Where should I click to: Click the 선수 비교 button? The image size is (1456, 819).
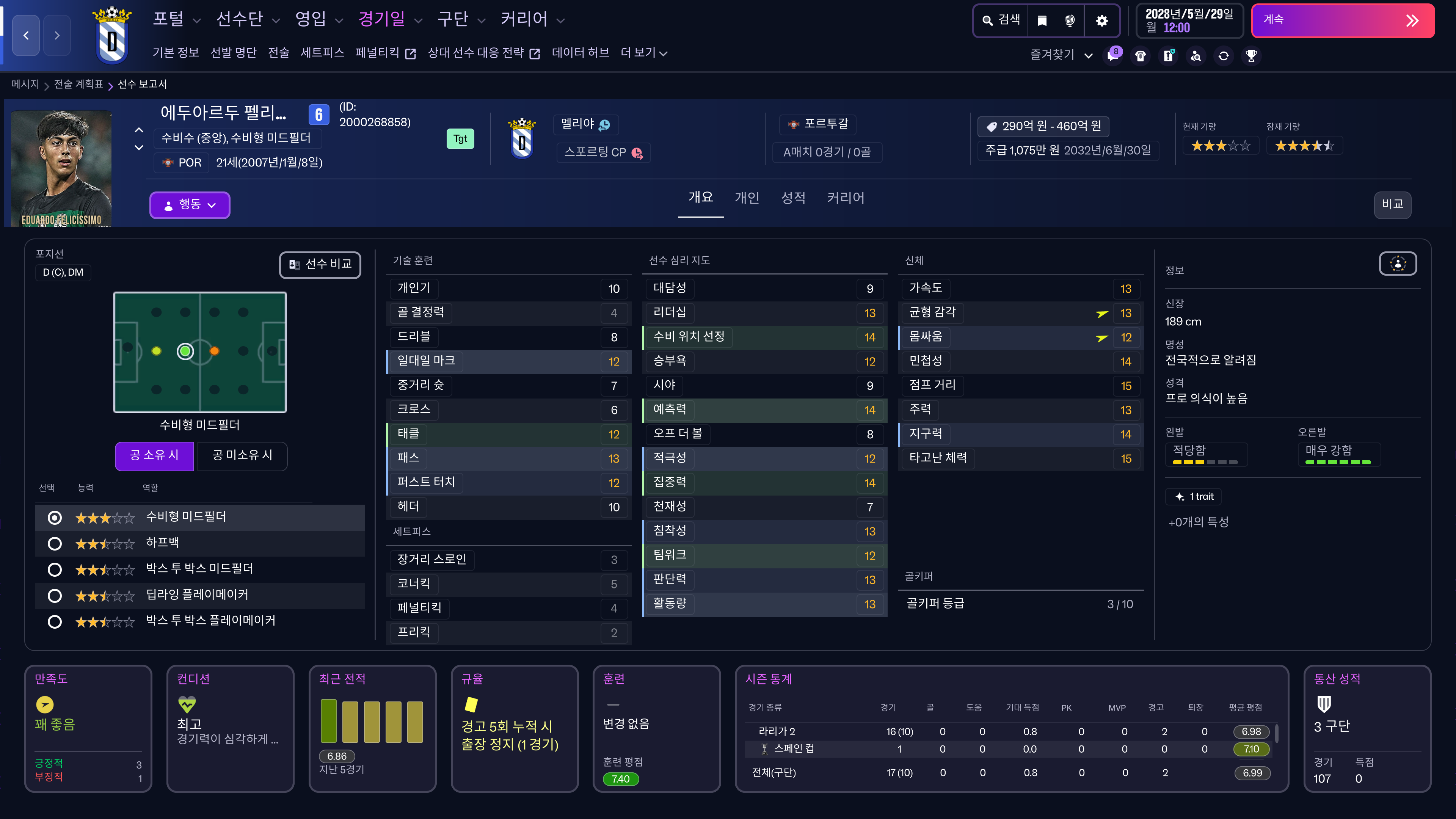click(320, 265)
